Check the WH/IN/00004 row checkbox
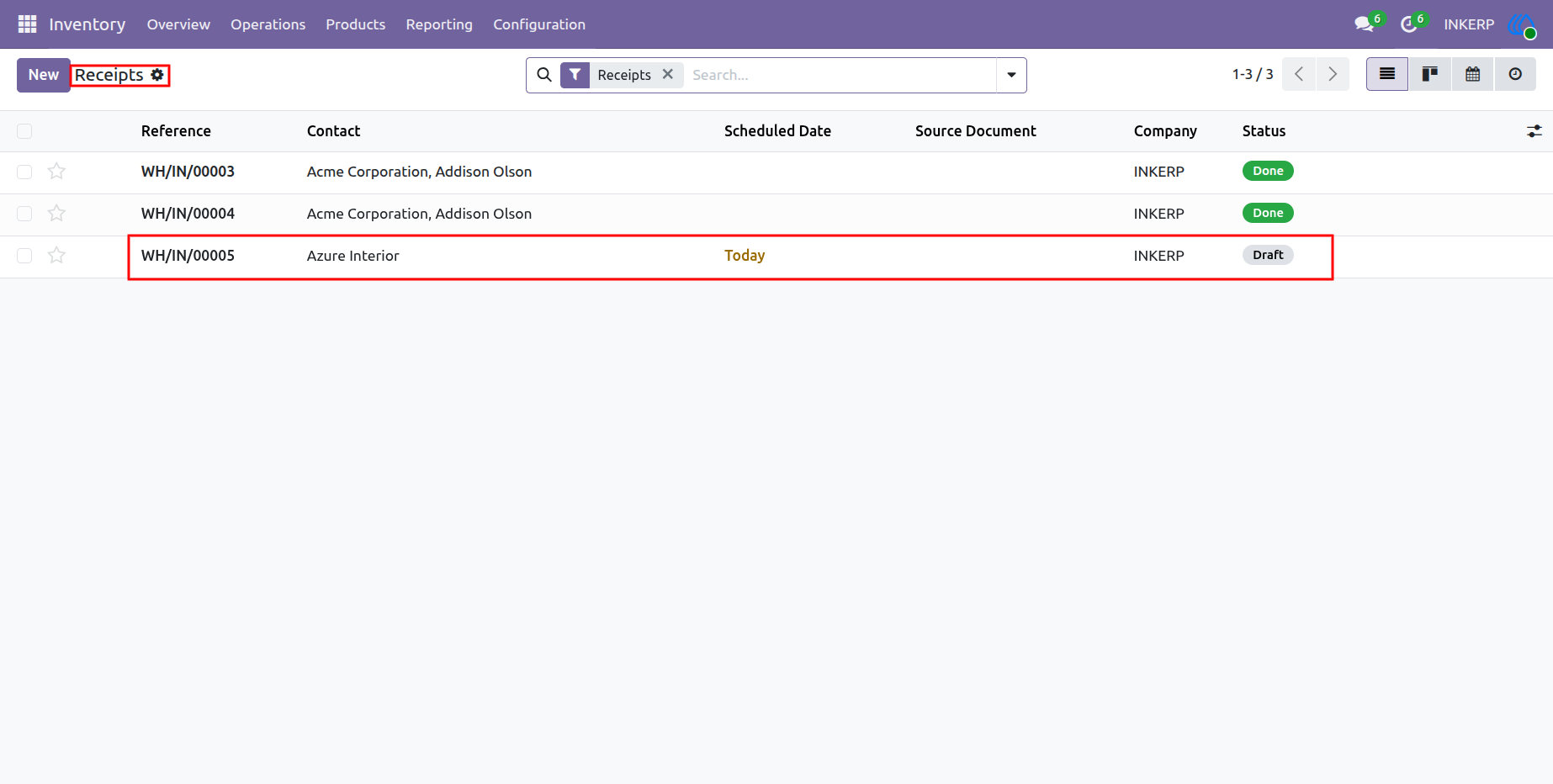 [x=24, y=214]
